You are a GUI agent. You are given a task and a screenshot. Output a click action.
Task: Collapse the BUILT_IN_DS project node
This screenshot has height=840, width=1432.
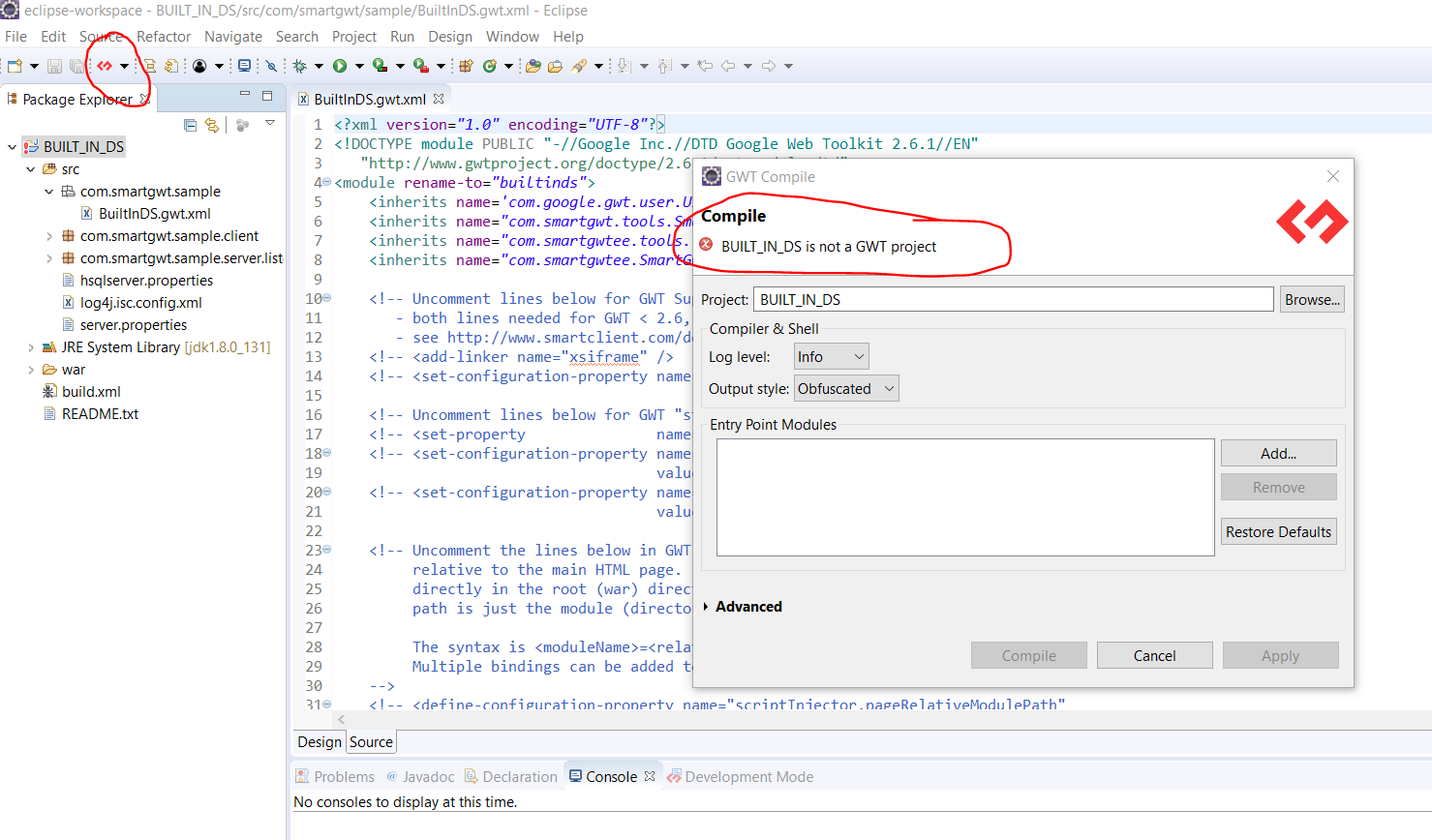12,147
